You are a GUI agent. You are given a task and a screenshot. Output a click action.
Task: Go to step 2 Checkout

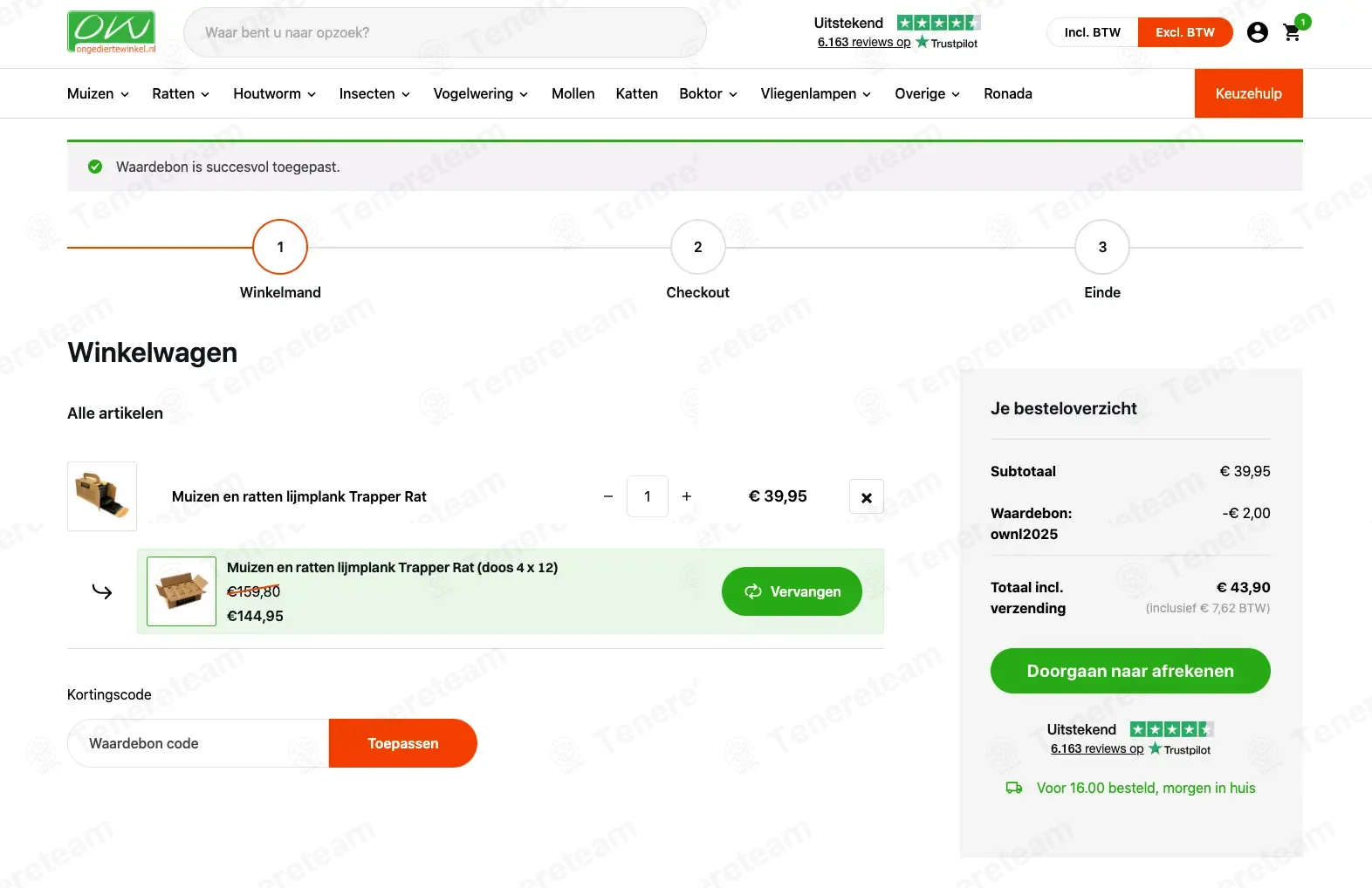coord(697,247)
